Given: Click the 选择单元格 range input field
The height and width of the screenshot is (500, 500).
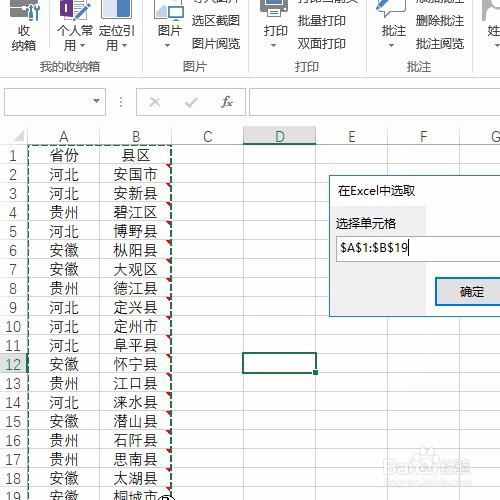Looking at the screenshot, I should coord(418,249).
